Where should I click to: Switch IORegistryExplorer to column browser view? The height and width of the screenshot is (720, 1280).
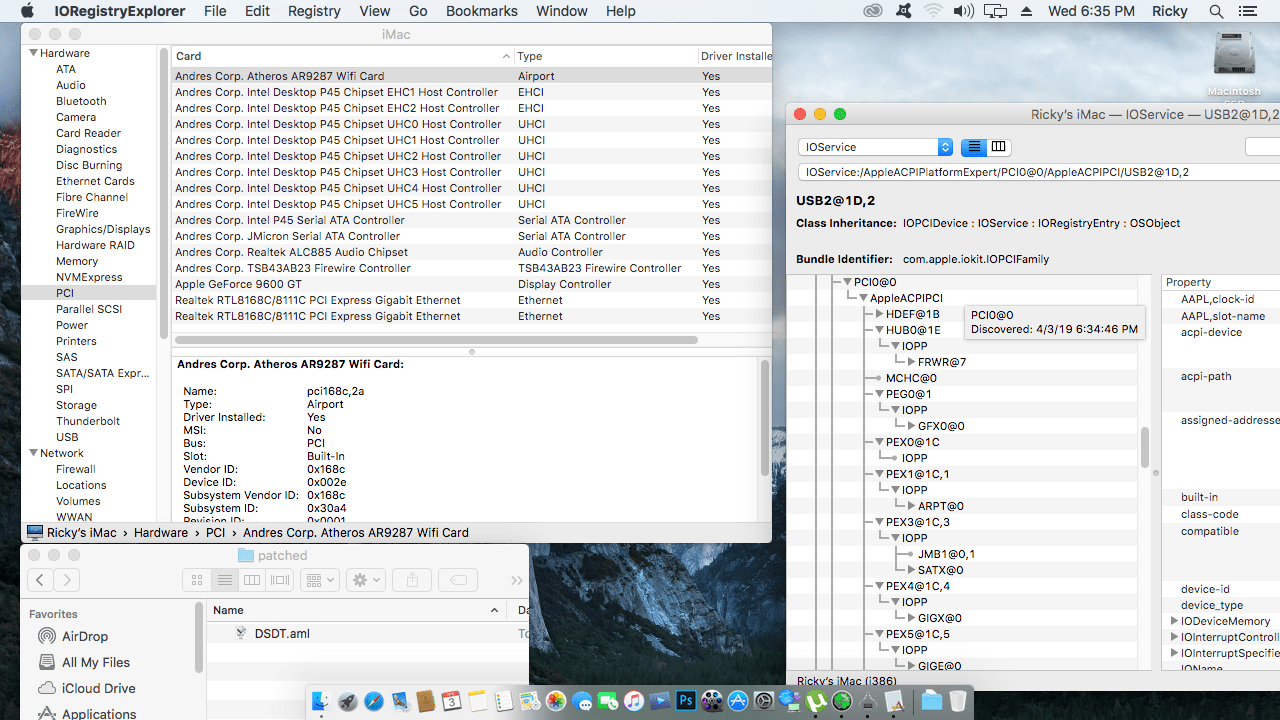998,147
